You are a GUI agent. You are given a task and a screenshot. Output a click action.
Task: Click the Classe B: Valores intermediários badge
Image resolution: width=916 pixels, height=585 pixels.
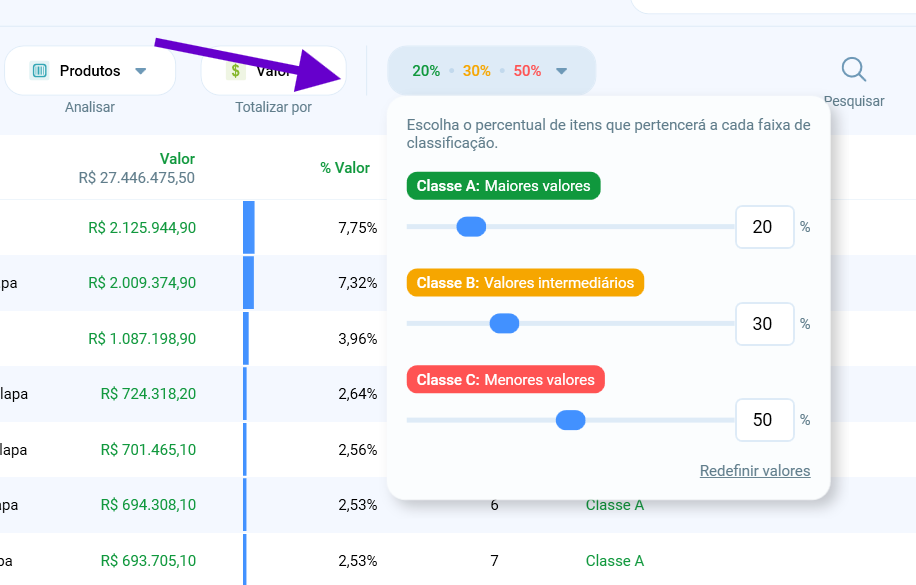pyautogui.click(x=525, y=283)
